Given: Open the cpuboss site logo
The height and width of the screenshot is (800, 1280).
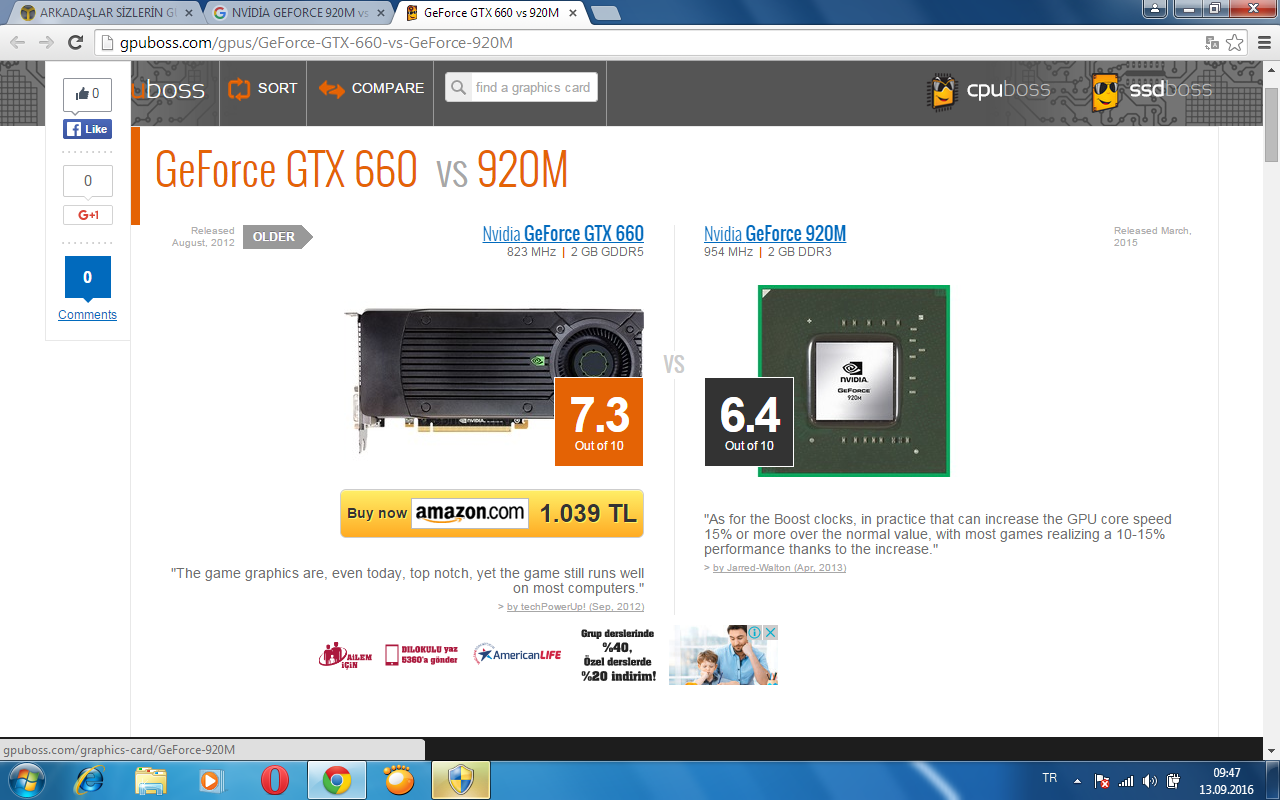Looking at the screenshot, I should [989, 91].
